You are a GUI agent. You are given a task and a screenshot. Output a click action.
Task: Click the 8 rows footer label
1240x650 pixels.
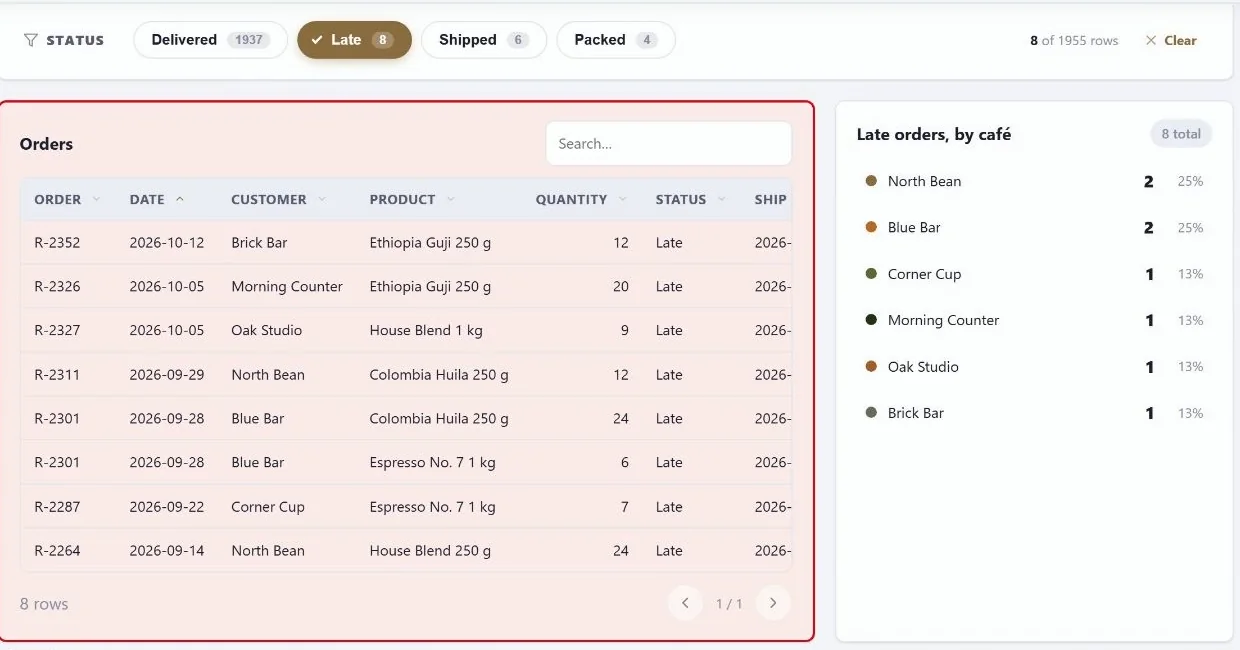(44, 604)
